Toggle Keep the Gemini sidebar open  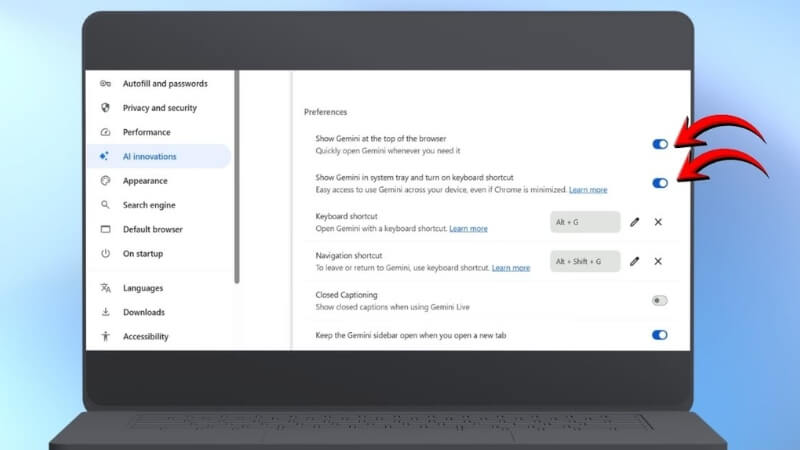659,335
